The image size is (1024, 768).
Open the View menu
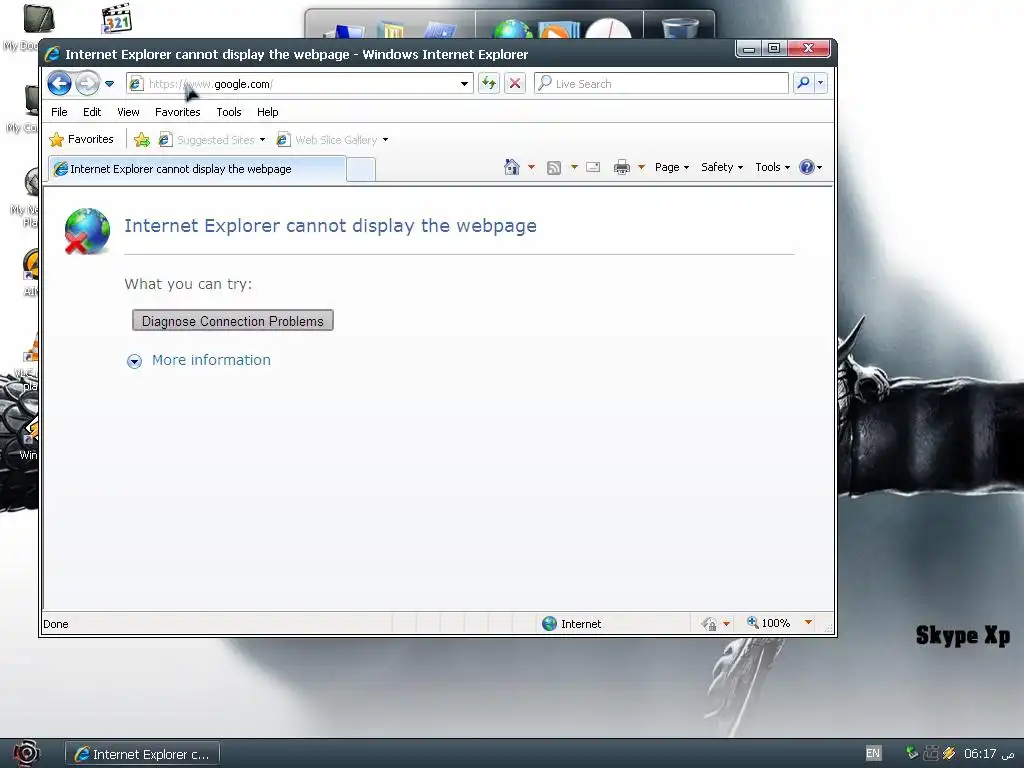point(128,112)
